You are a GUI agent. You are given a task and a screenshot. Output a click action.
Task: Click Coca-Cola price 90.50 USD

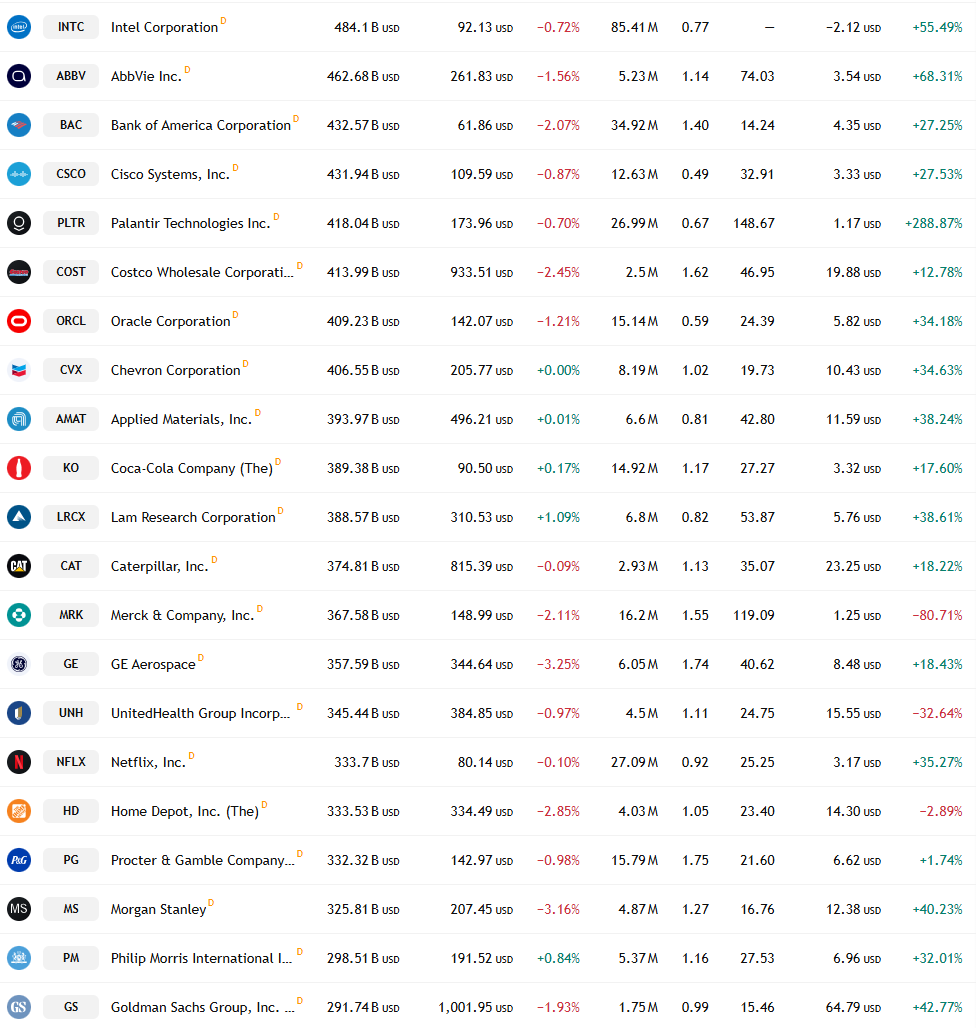point(485,468)
